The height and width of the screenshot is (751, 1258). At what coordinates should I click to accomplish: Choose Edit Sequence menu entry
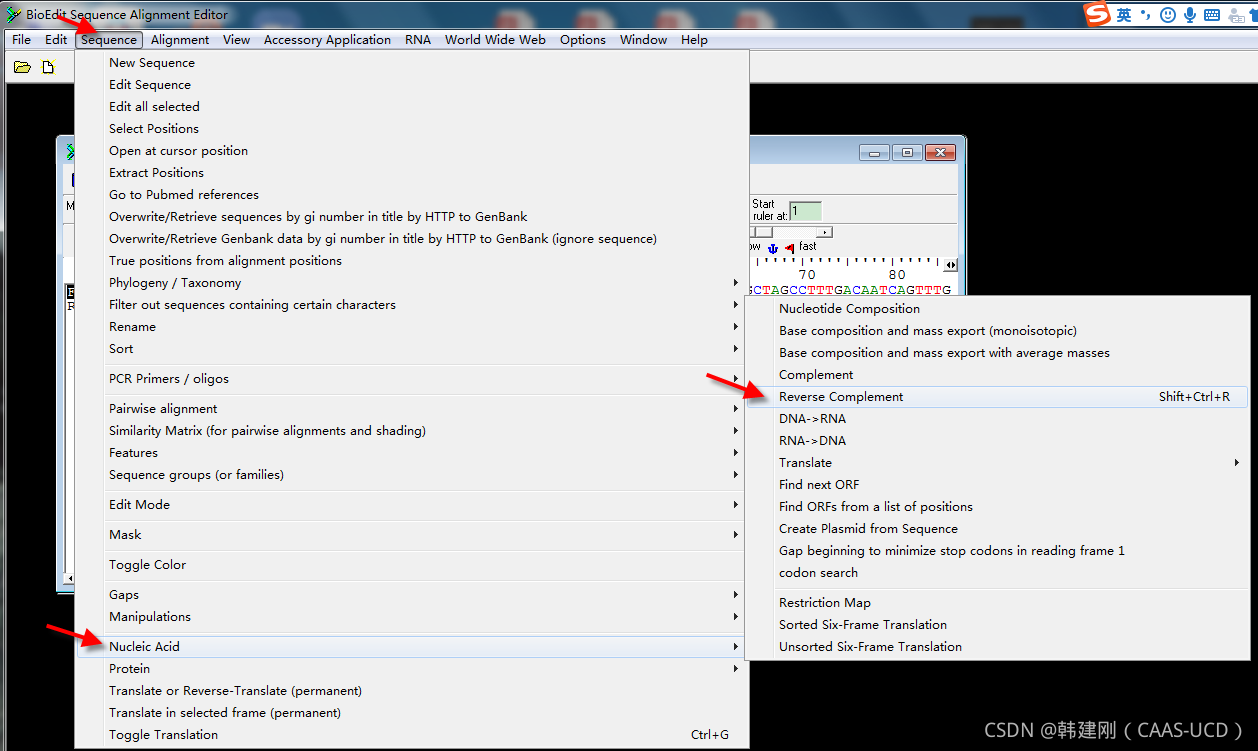pos(411,85)
